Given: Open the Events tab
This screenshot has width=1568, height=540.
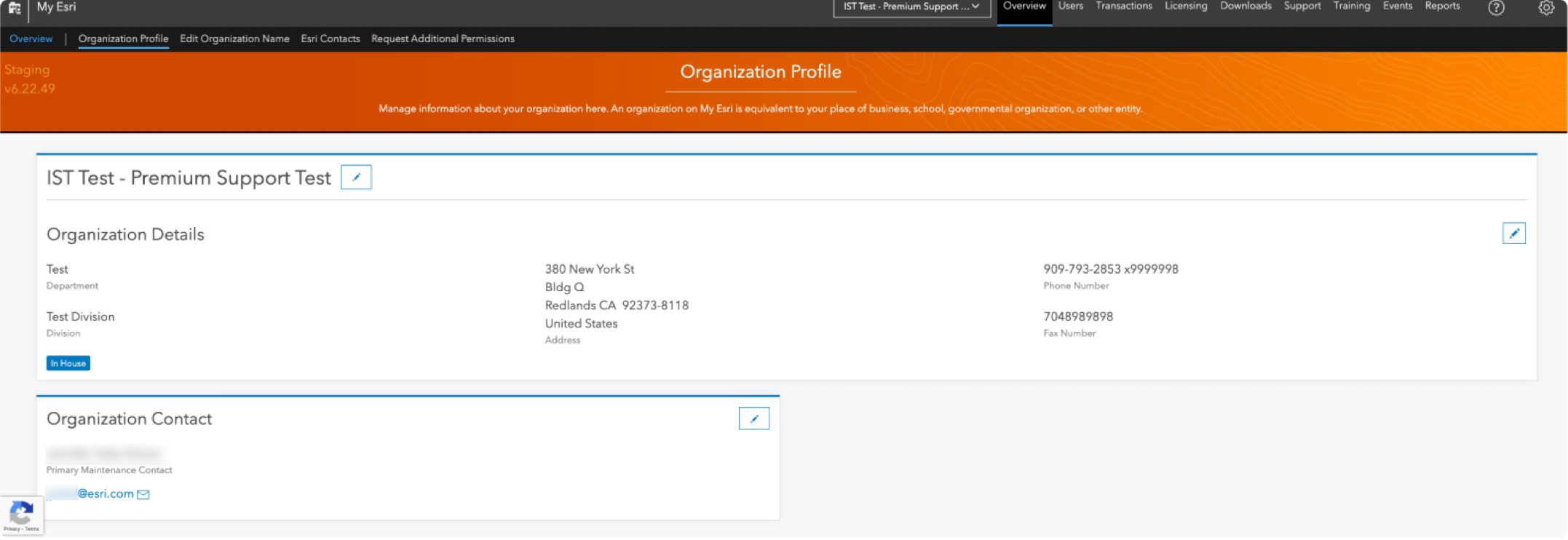Looking at the screenshot, I should [x=1398, y=6].
